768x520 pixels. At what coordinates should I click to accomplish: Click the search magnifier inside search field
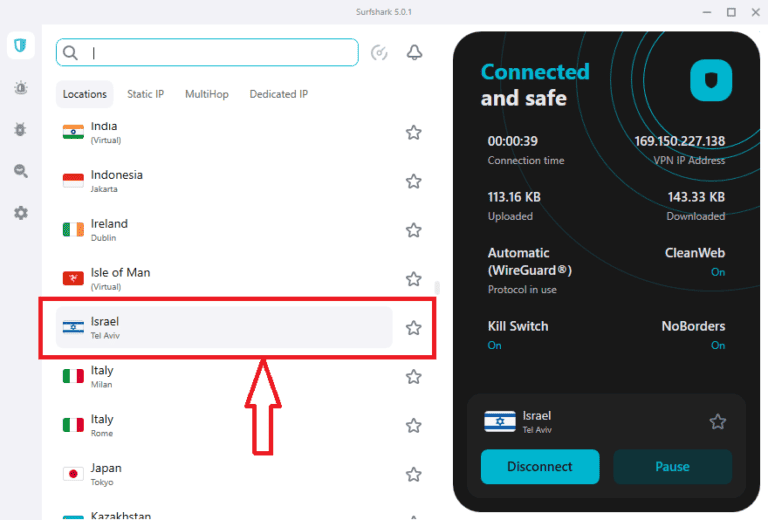click(71, 52)
